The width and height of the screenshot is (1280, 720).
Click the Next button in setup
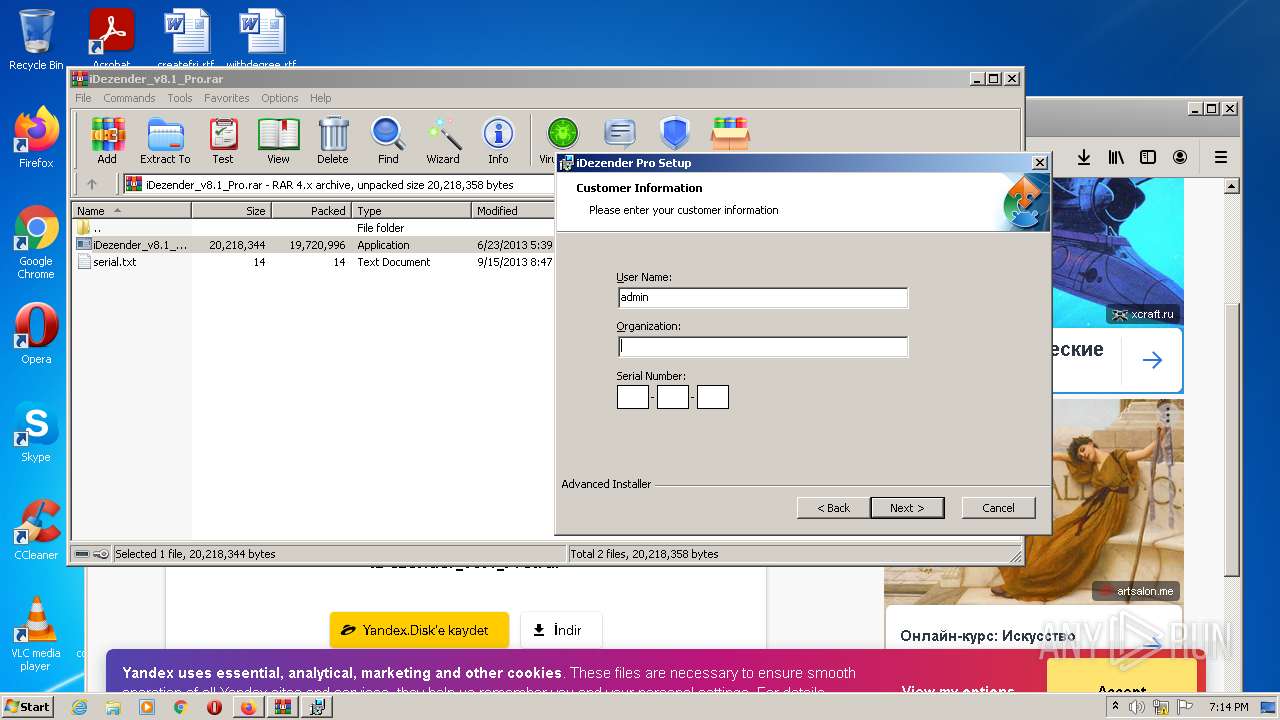click(907, 508)
